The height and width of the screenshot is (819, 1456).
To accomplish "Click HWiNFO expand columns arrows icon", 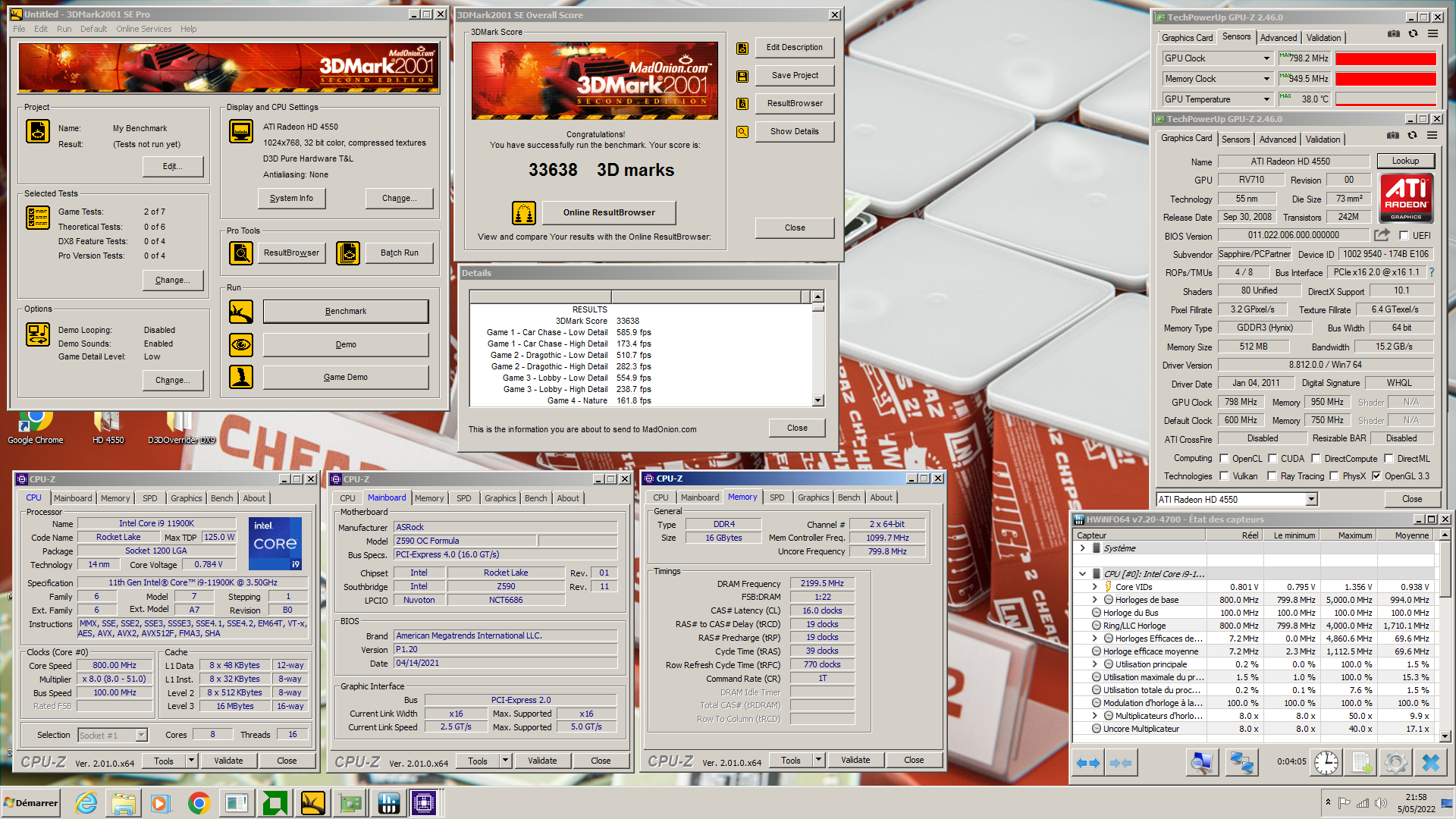I will tap(1088, 763).
